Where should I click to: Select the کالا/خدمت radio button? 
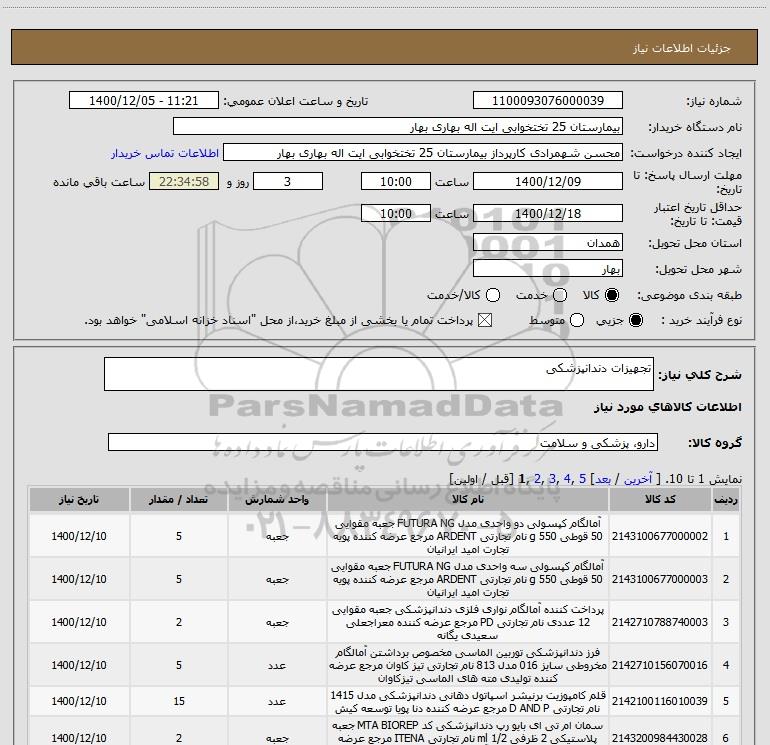[x=493, y=295]
